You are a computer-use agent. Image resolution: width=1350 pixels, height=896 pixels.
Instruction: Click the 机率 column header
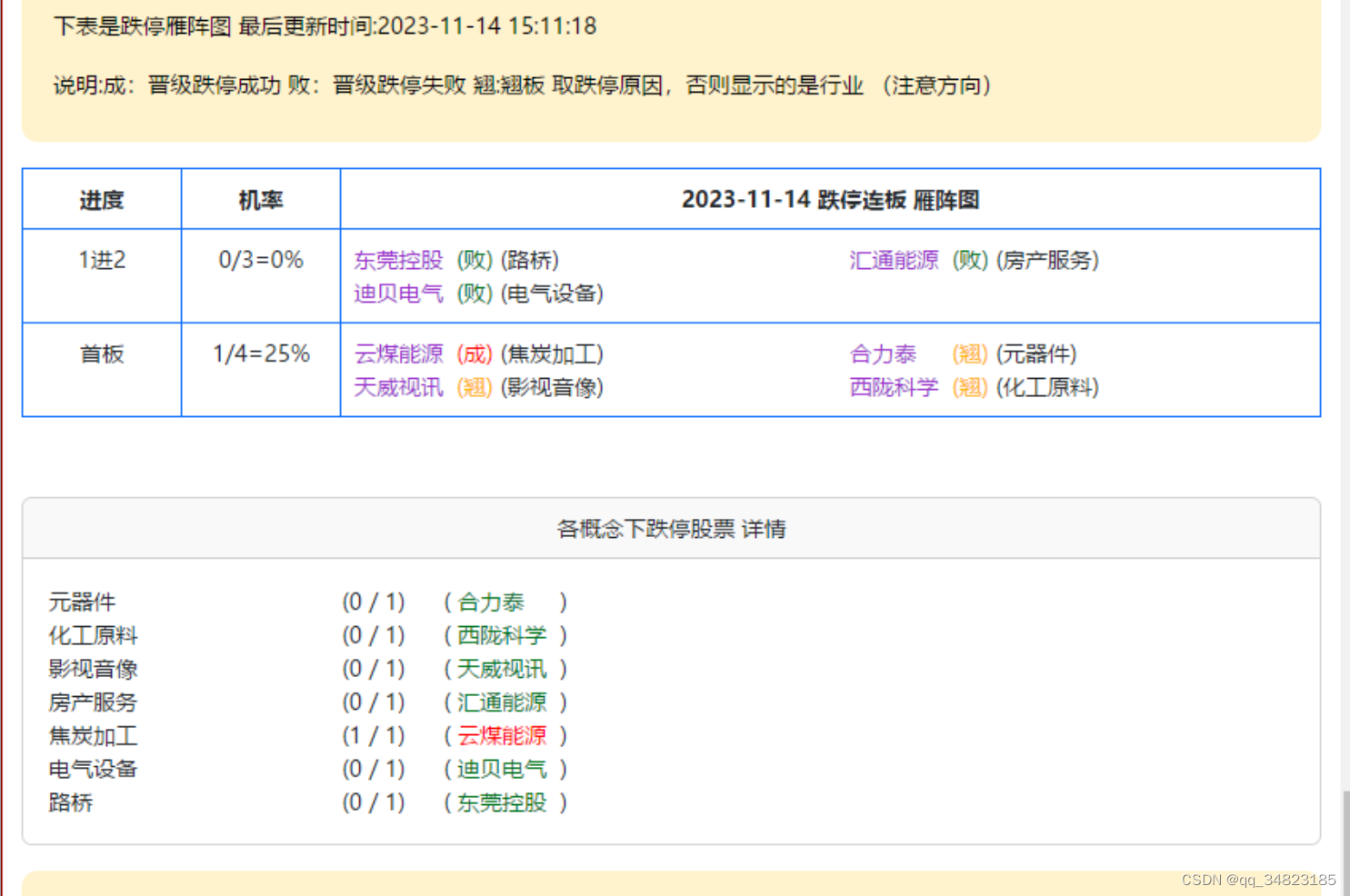pos(261,200)
